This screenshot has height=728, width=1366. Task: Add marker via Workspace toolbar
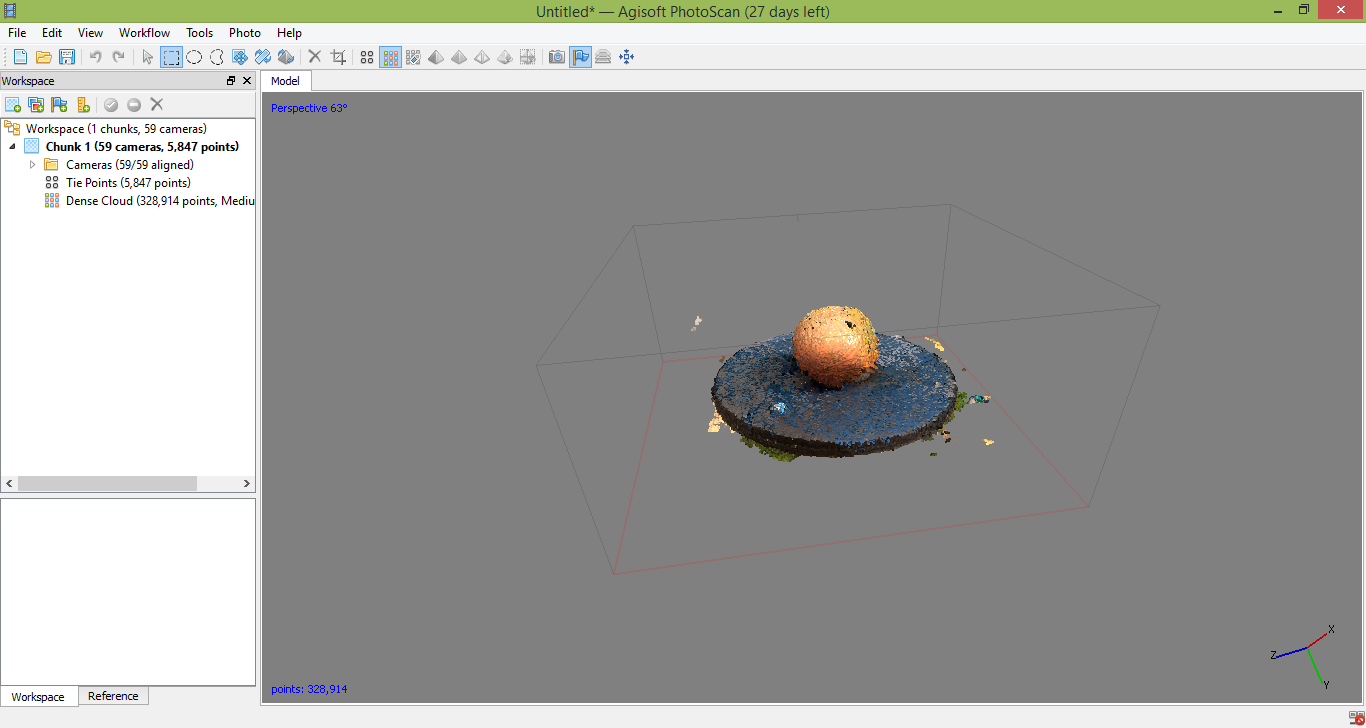59,104
